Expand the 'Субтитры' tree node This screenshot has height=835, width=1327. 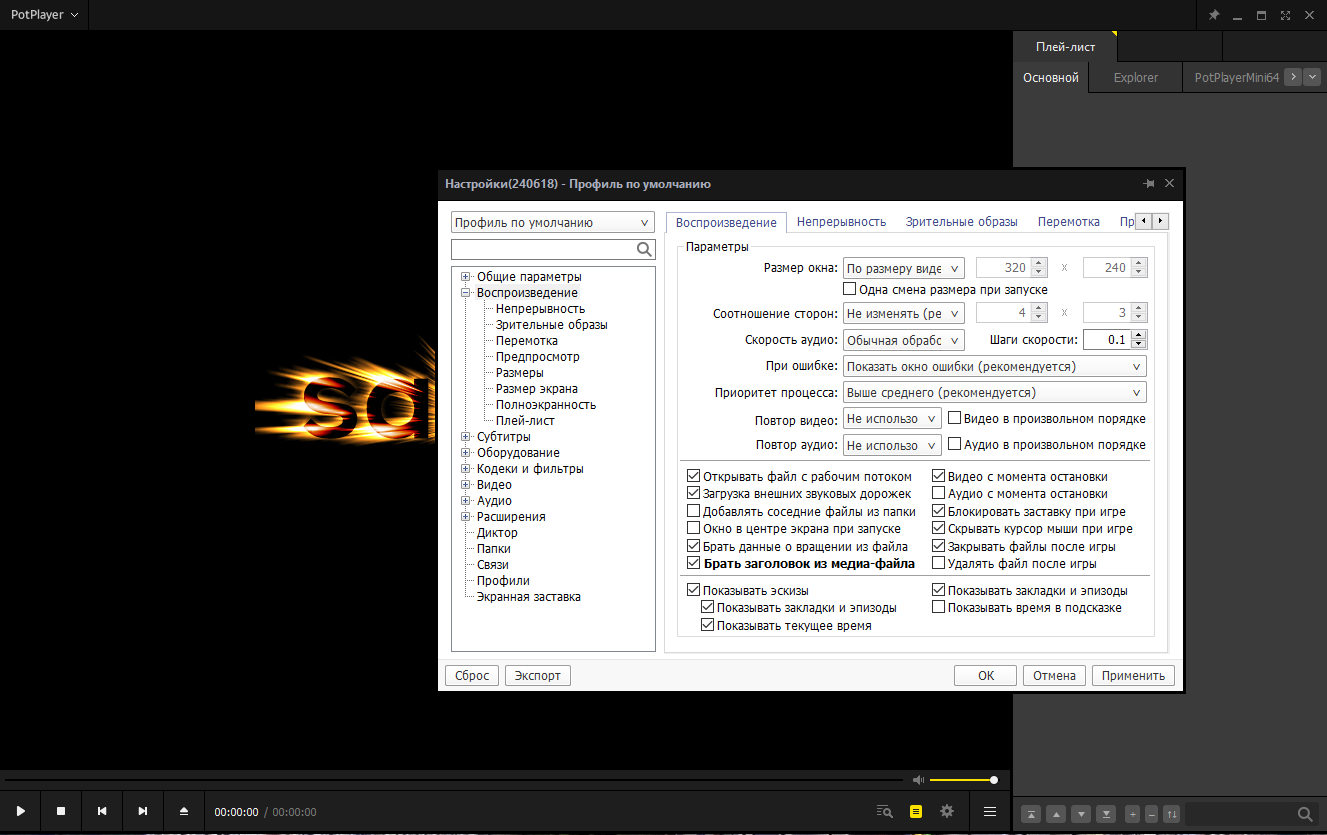click(x=466, y=437)
